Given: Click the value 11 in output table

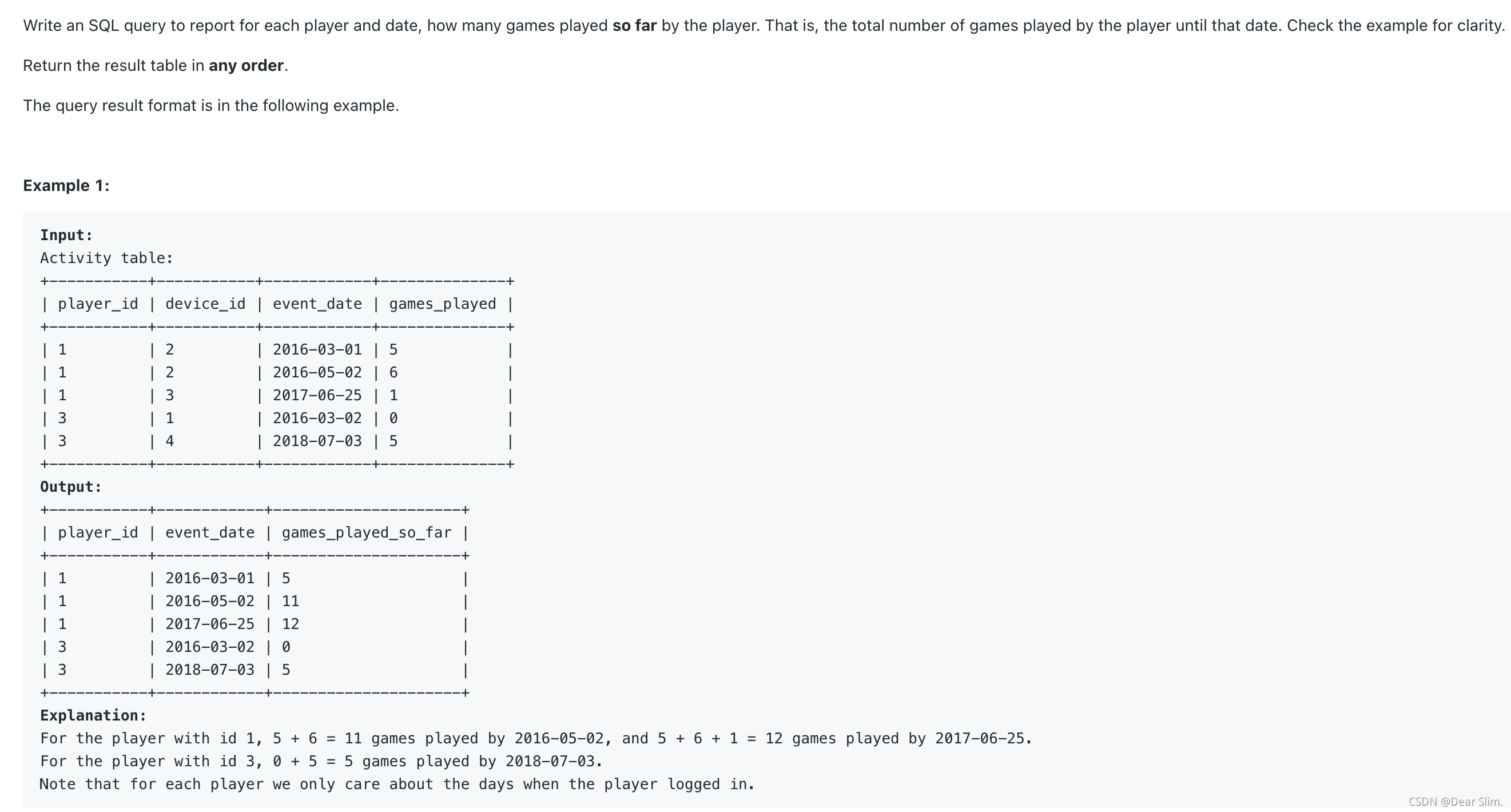Looking at the screenshot, I should [x=291, y=602].
